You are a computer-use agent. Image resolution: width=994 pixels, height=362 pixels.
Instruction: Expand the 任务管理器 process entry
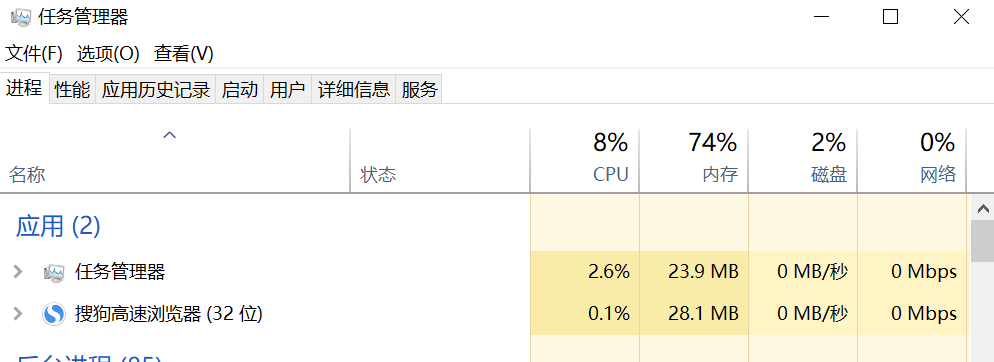[18, 272]
